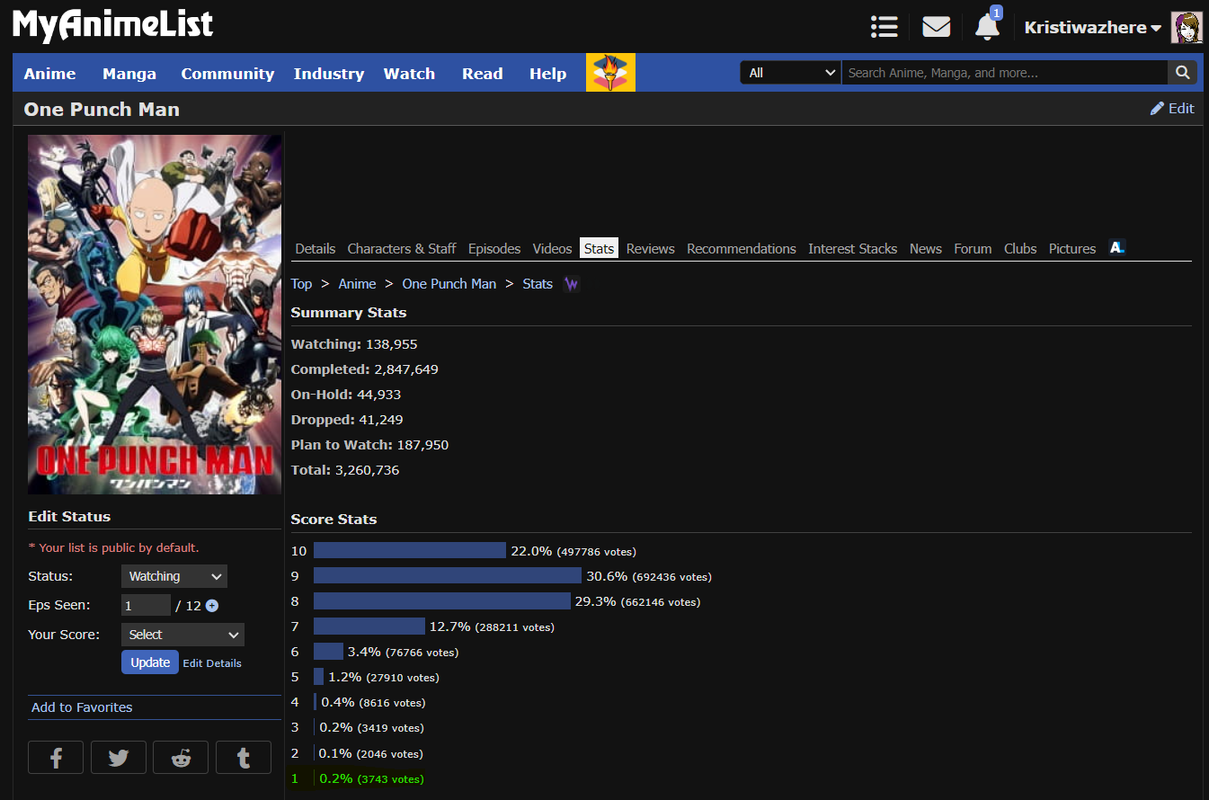Image resolution: width=1209 pixels, height=800 pixels.
Task: Click the score 9 bar at 30.6%
Action: click(447, 576)
